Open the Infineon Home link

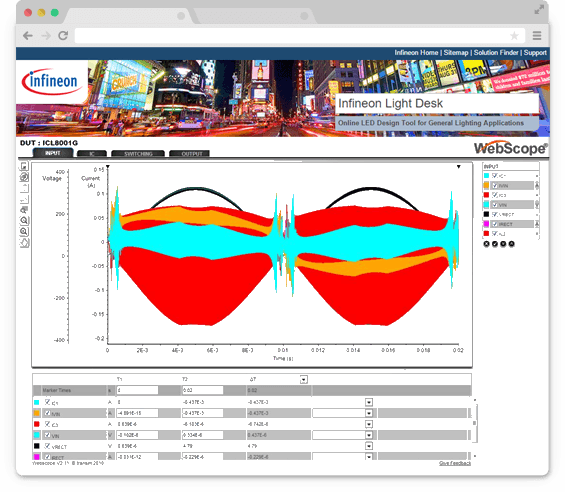(416, 53)
